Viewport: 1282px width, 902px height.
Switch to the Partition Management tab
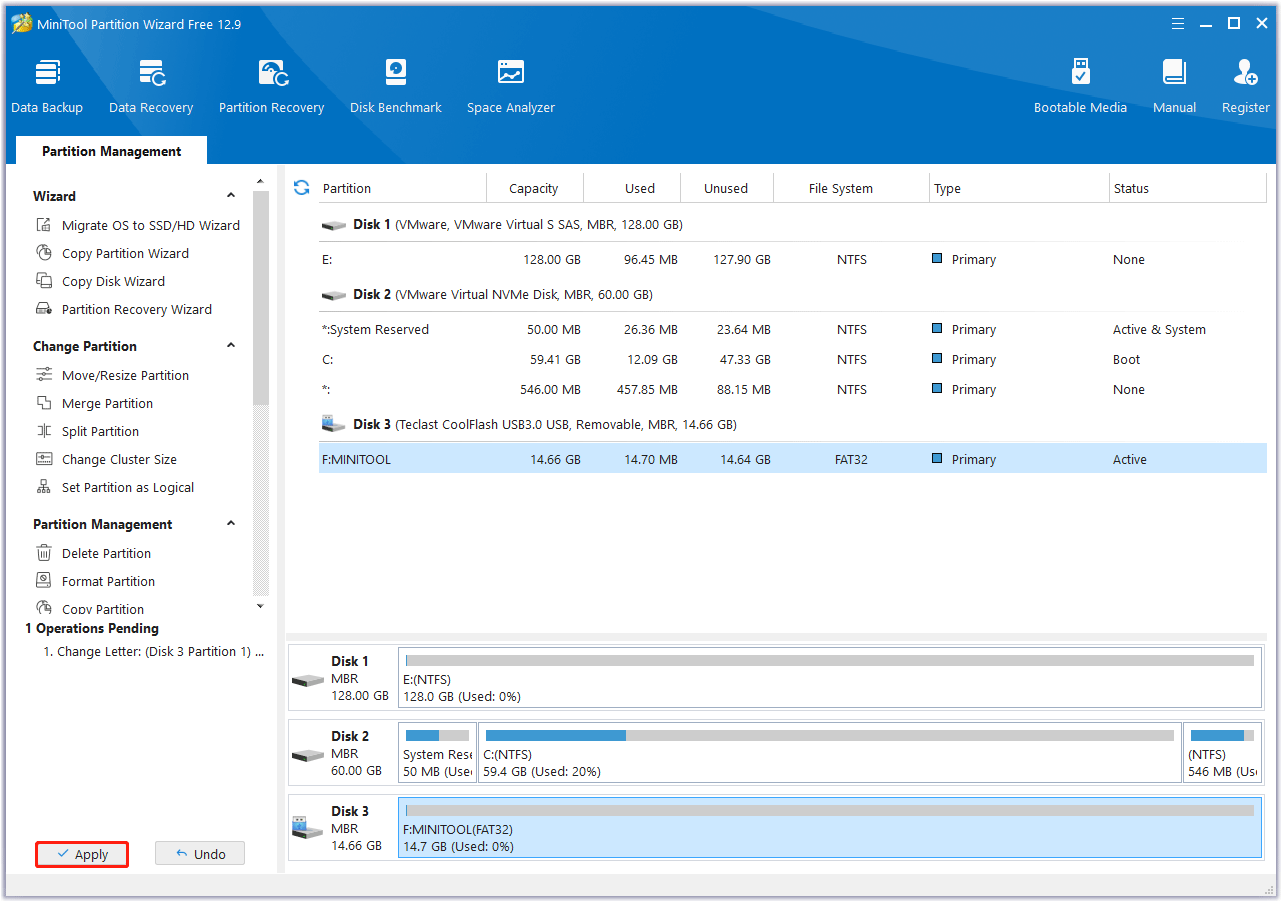coord(111,150)
